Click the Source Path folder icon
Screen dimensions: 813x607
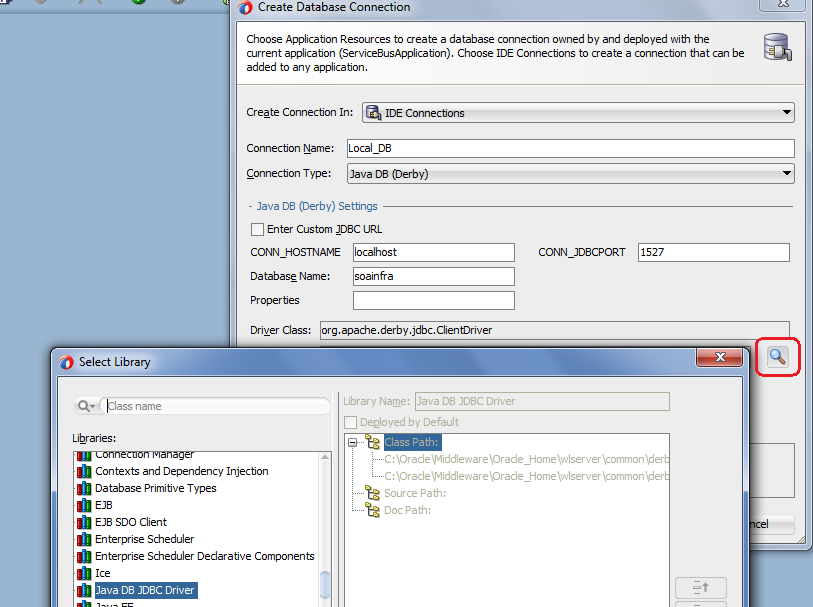(373, 493)
